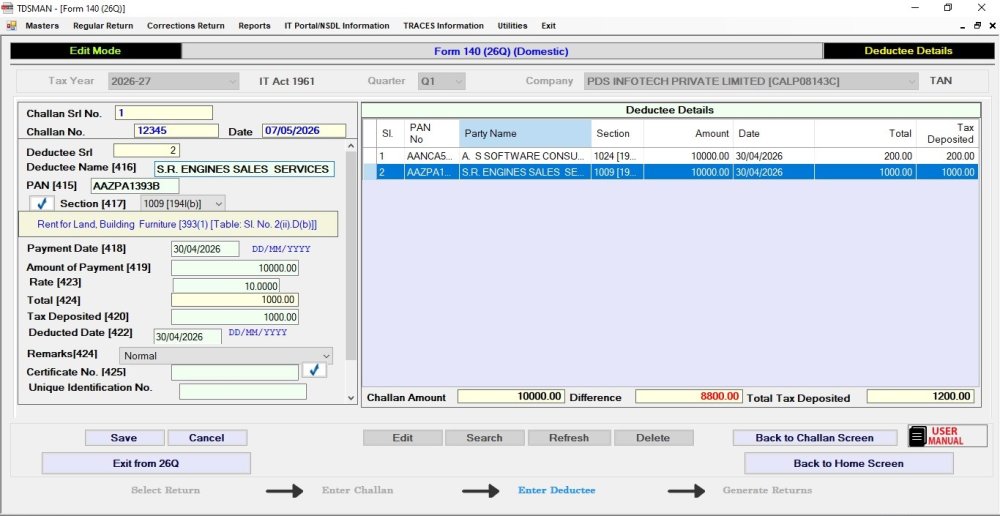Click the TDSMAN app icon in the menu bar

click(11, 26)
